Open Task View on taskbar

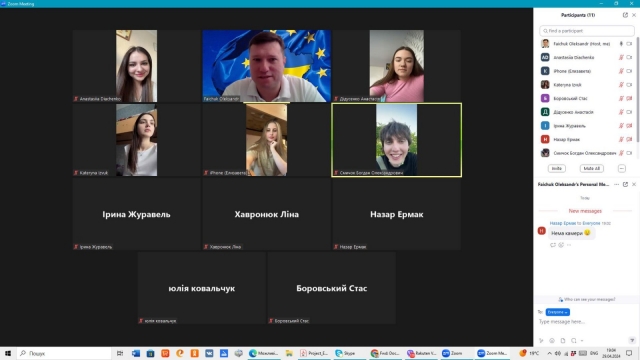click(120, 353)
